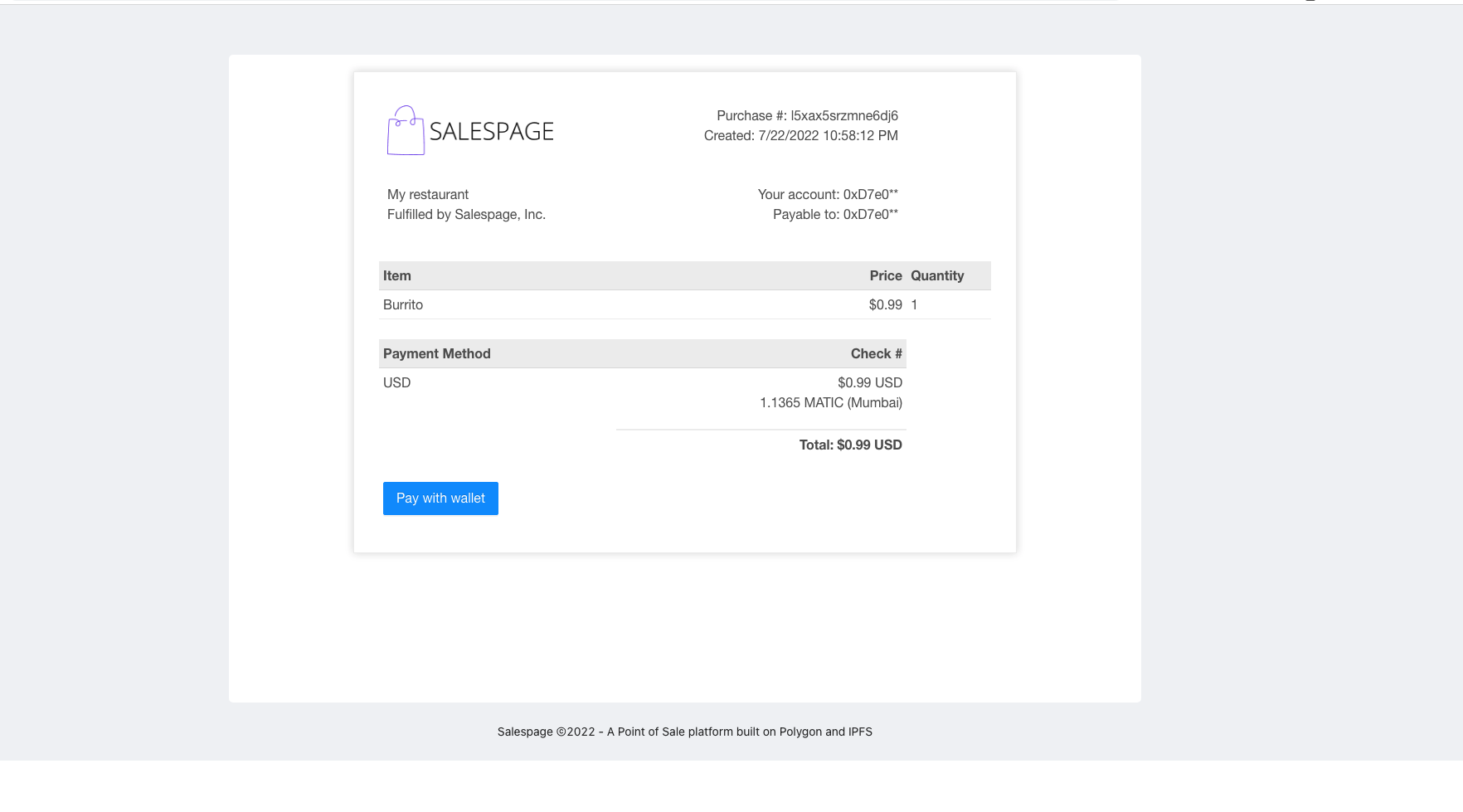Click the $0.99 USD amount

(x=870, y=382)
